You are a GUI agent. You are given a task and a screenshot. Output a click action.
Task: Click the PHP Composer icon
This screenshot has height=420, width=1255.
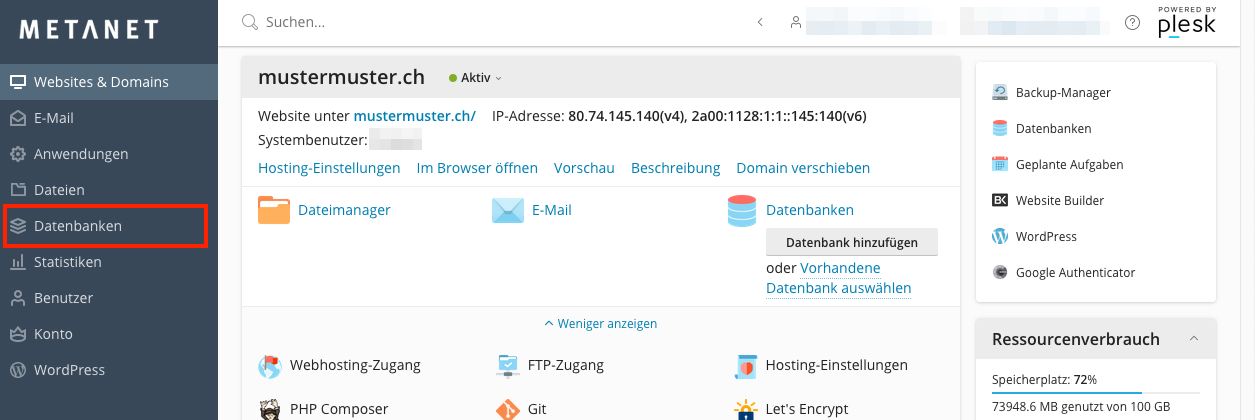270,409
